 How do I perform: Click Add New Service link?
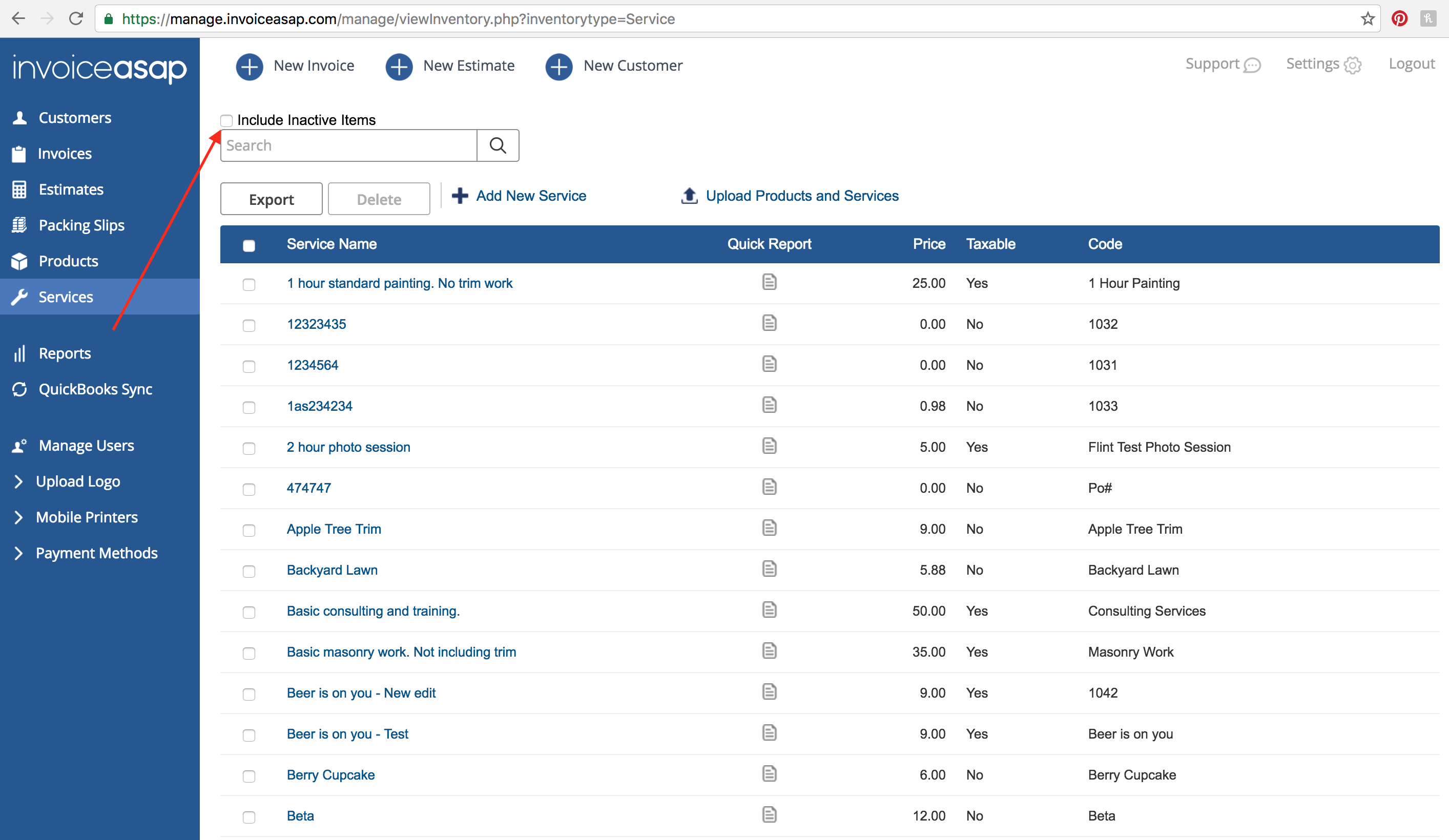[x=531, y=196]
